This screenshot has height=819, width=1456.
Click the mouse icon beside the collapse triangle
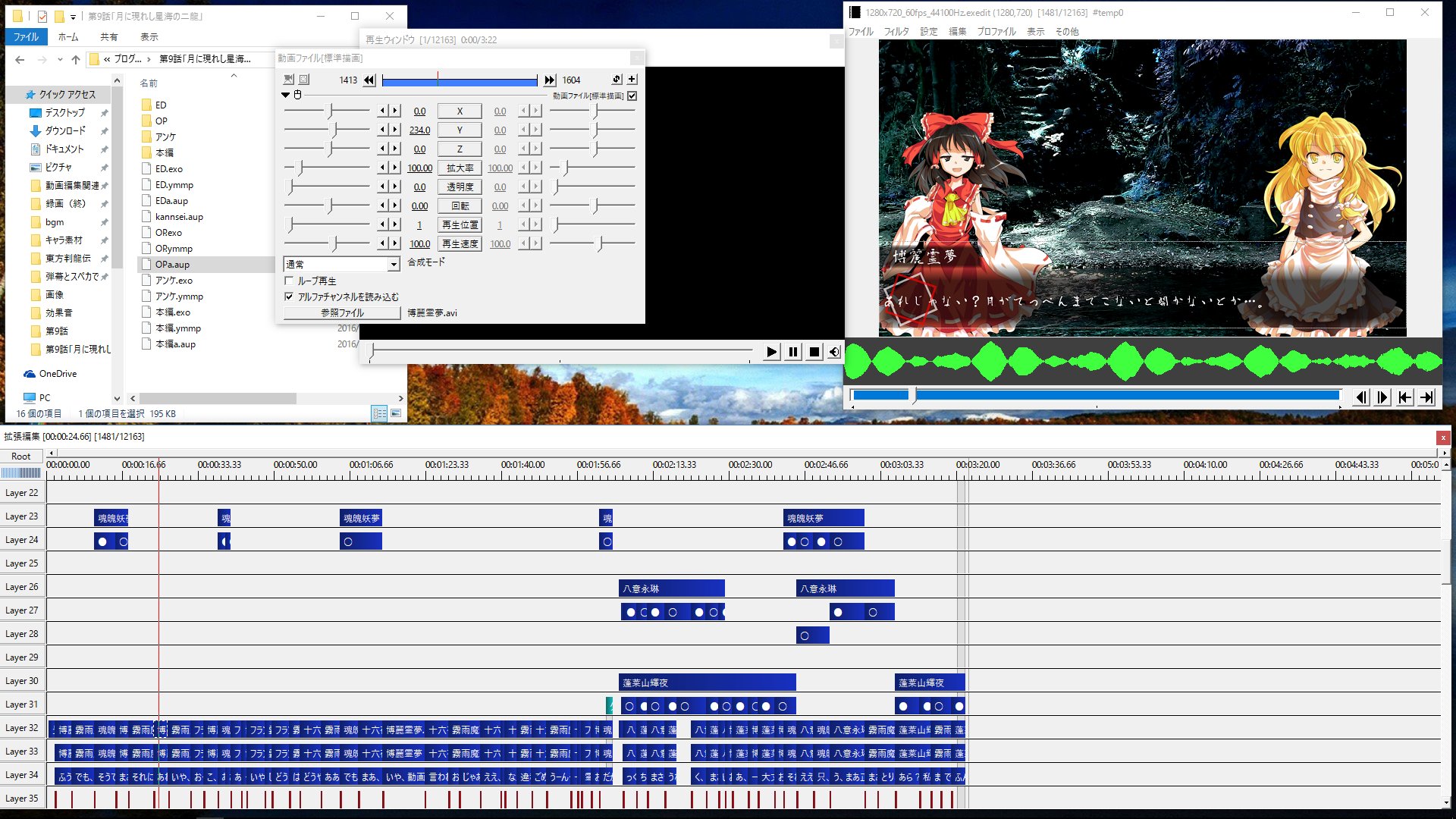(298, 95)
